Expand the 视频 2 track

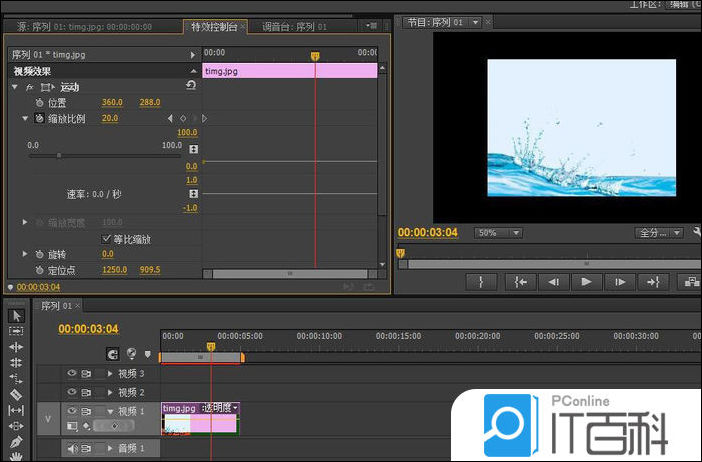109,392
